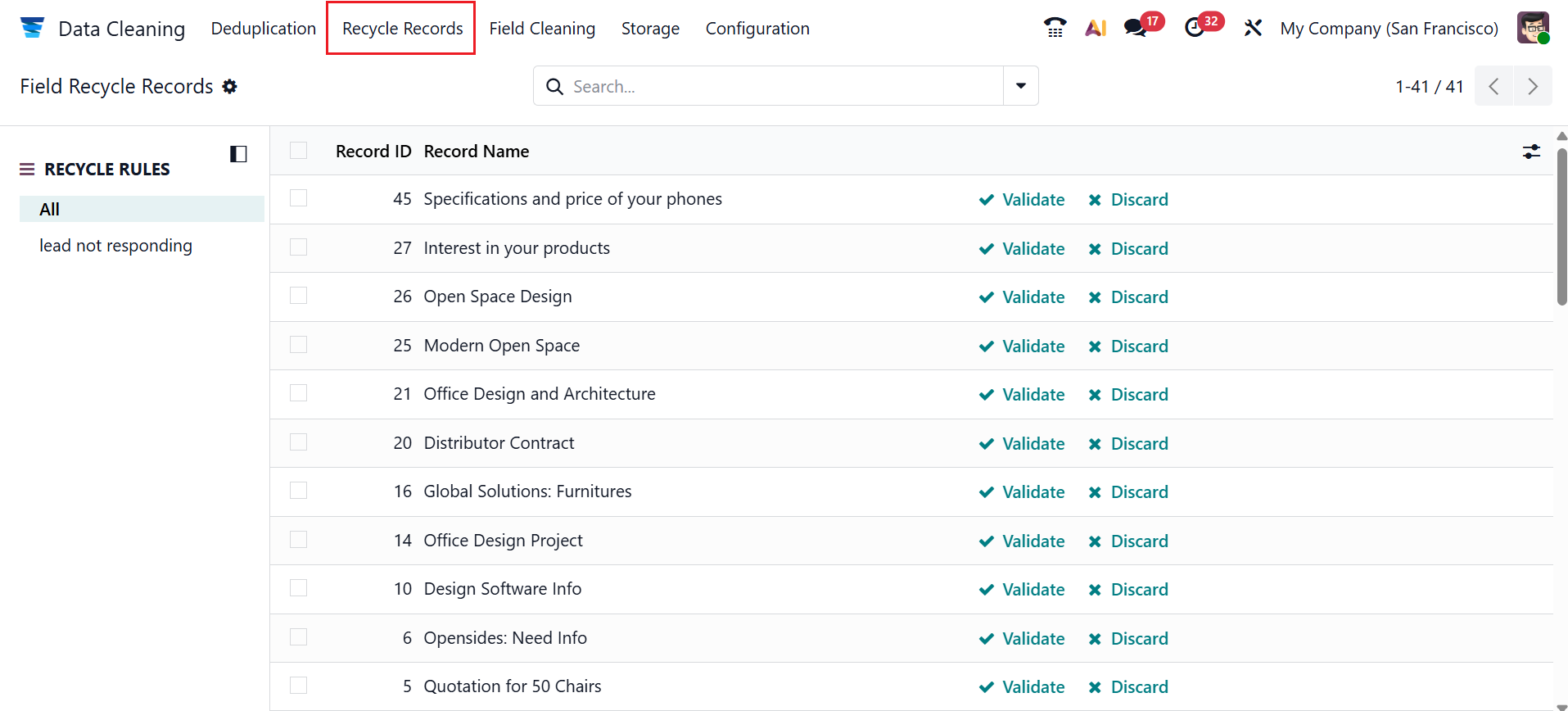Switch to the Field Cleaning menu
The width and height of the screenshot is (1568, 711).
tap(542, 29)
